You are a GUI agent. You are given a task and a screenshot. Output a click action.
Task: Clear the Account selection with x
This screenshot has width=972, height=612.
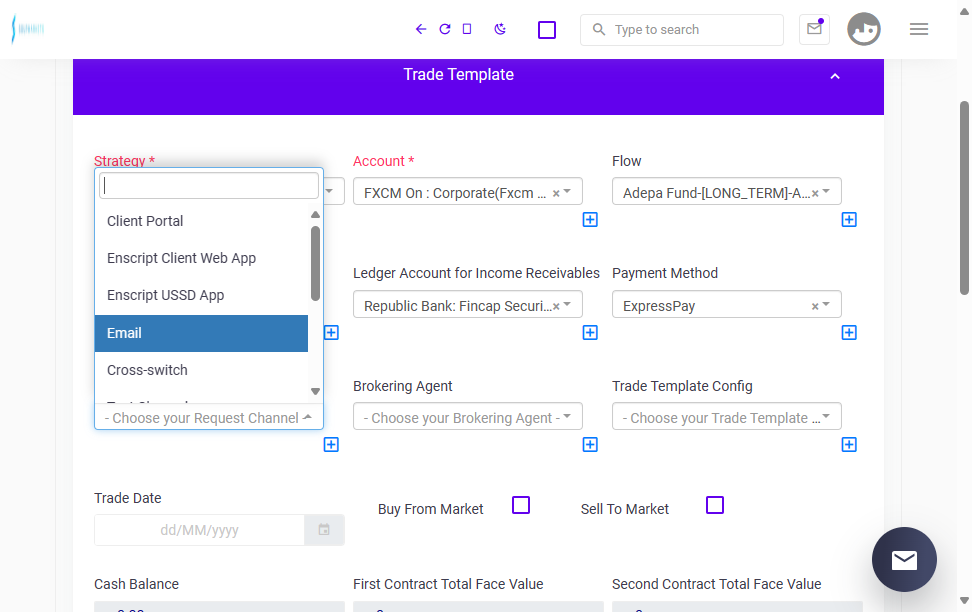point(556,193)
